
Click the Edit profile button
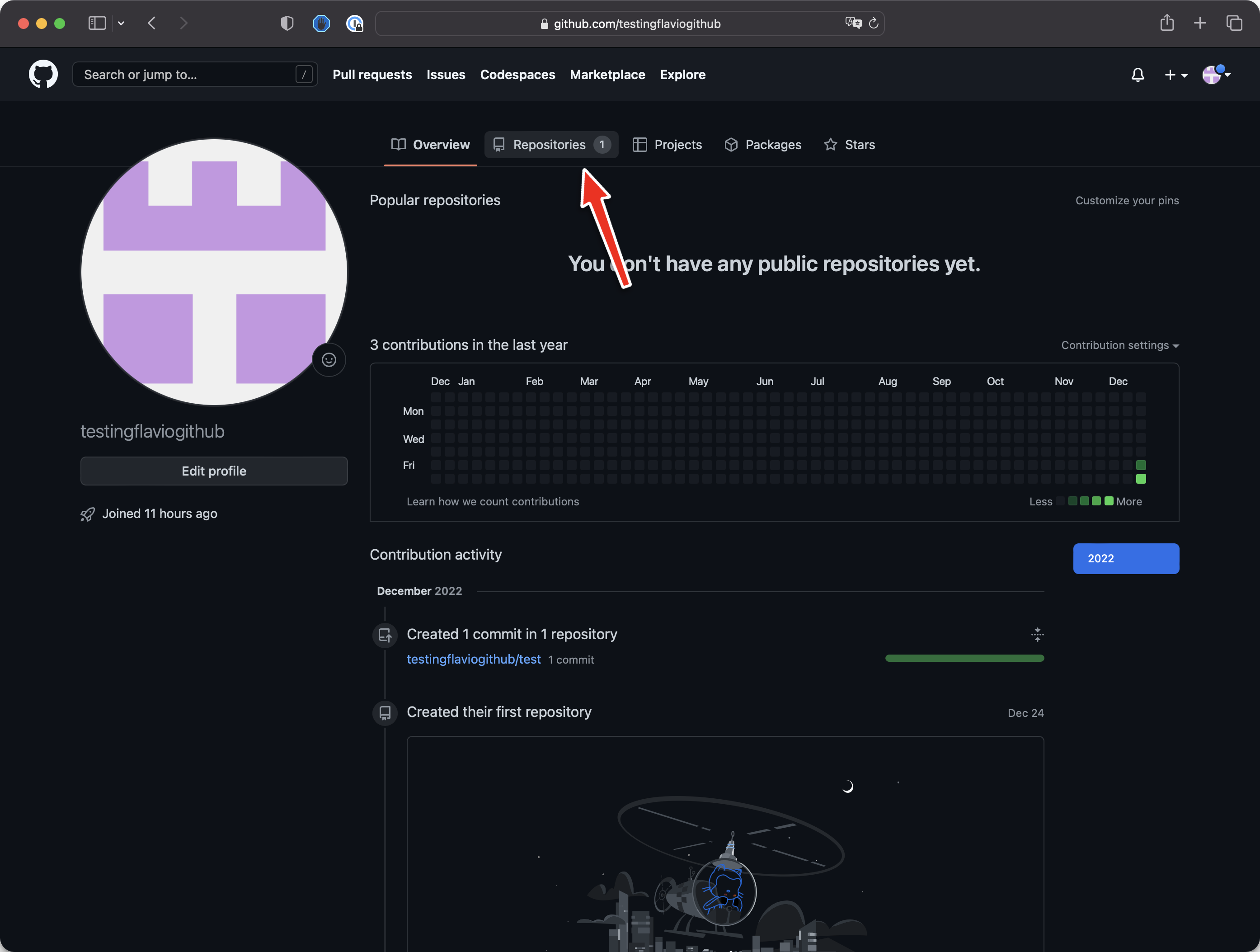click(x=214, y=471)
